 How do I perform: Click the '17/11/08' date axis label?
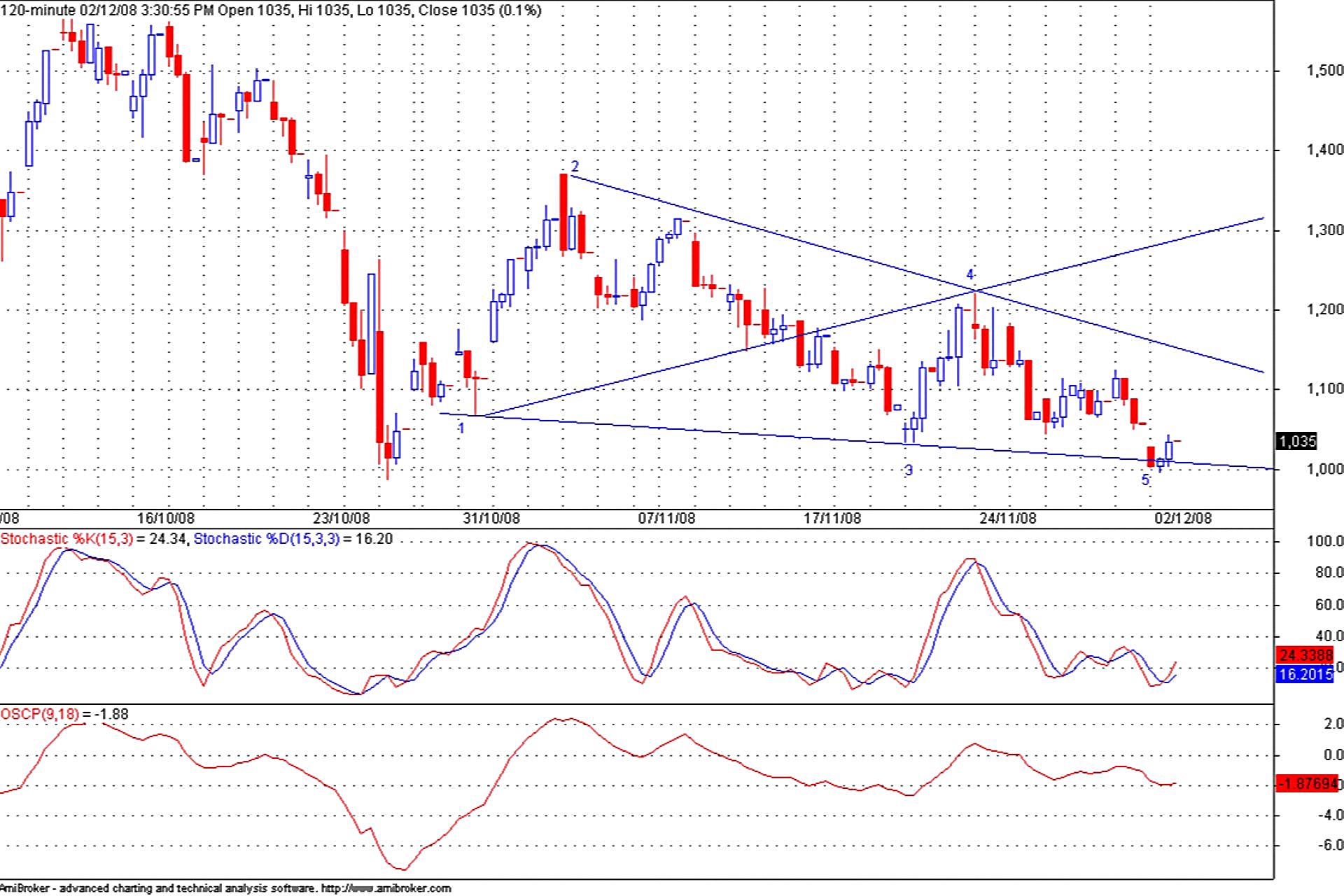pos(832,518)
